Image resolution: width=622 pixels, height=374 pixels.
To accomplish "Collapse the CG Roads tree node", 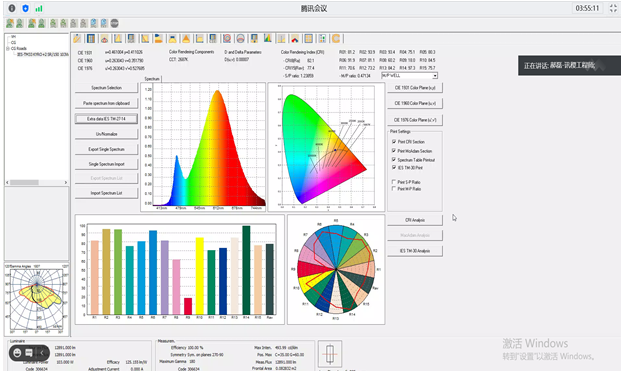I will coord(8,48).
